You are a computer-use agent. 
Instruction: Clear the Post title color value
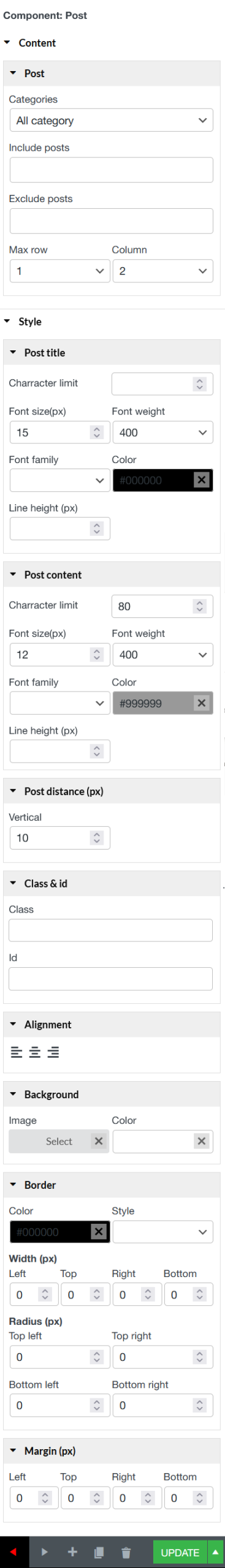click(202, 480)
